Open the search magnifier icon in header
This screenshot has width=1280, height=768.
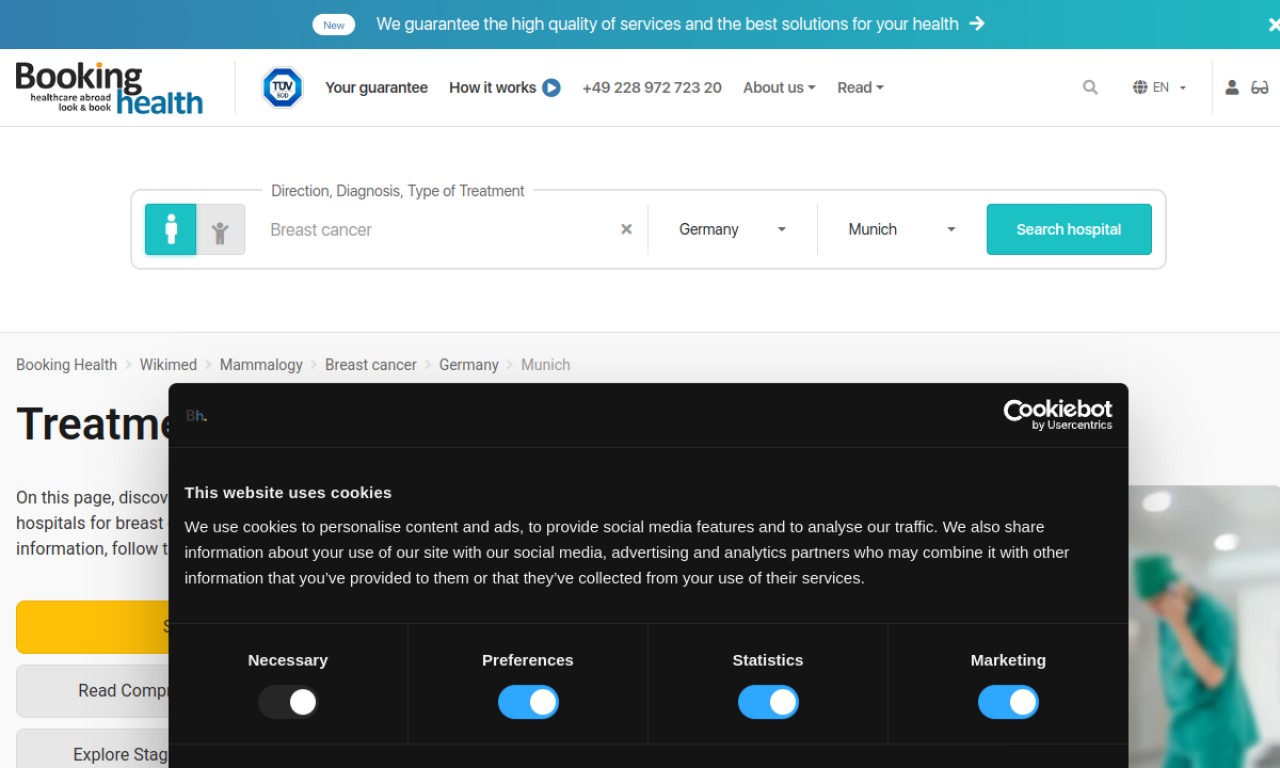(1090, 88)
